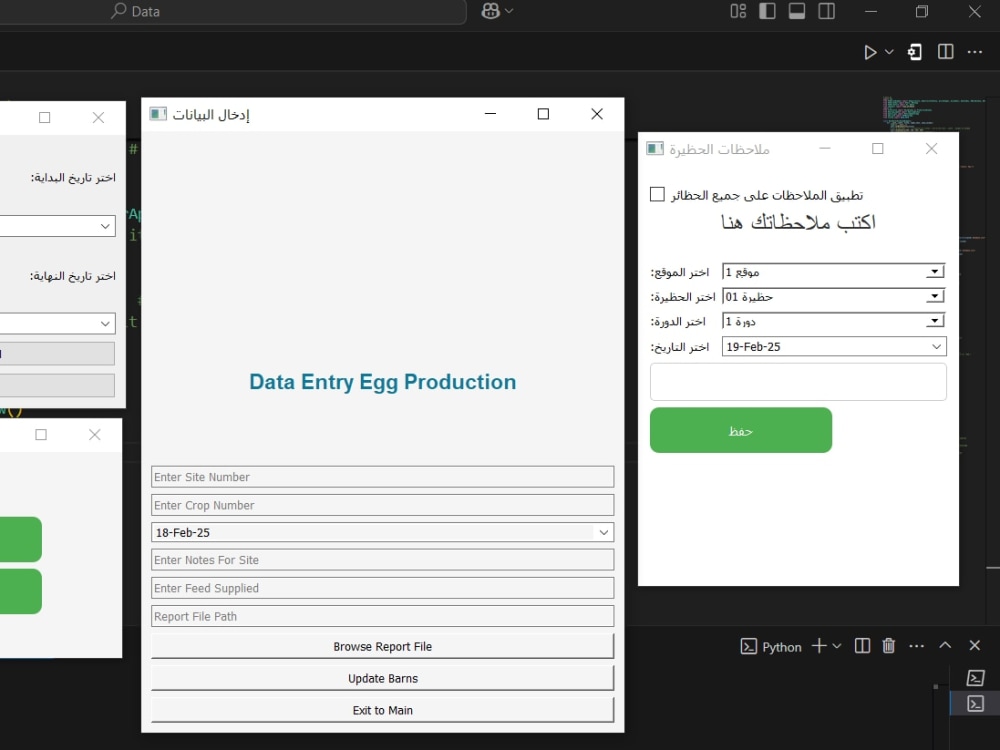Minimize the إدخال البيانات window
Image resolution: width=1000 pixels, height=750 pixels.
pyautogui.click(x=490, y=114)
